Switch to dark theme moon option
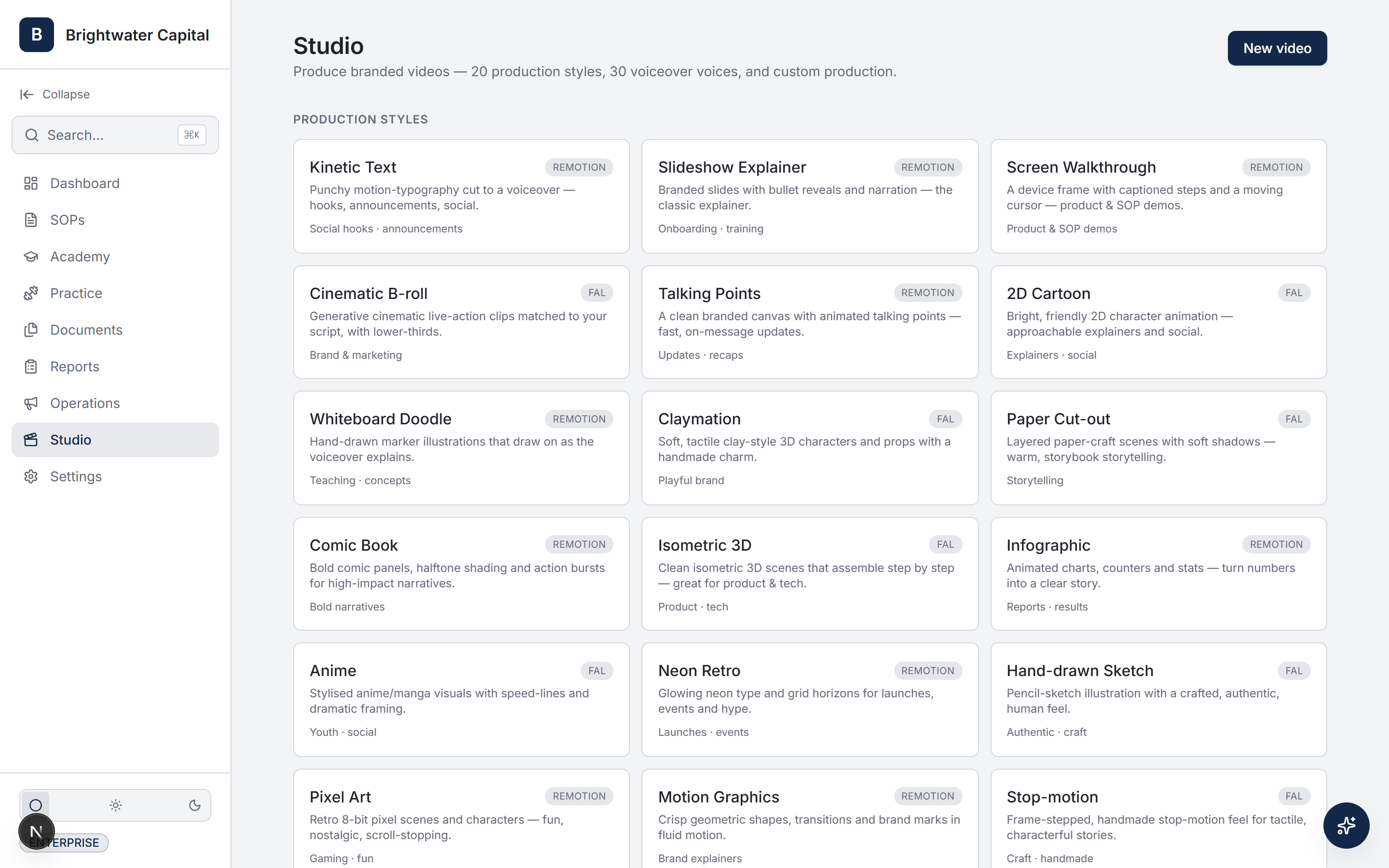The height and width of the screenshot is (868, 1389). 194,805
